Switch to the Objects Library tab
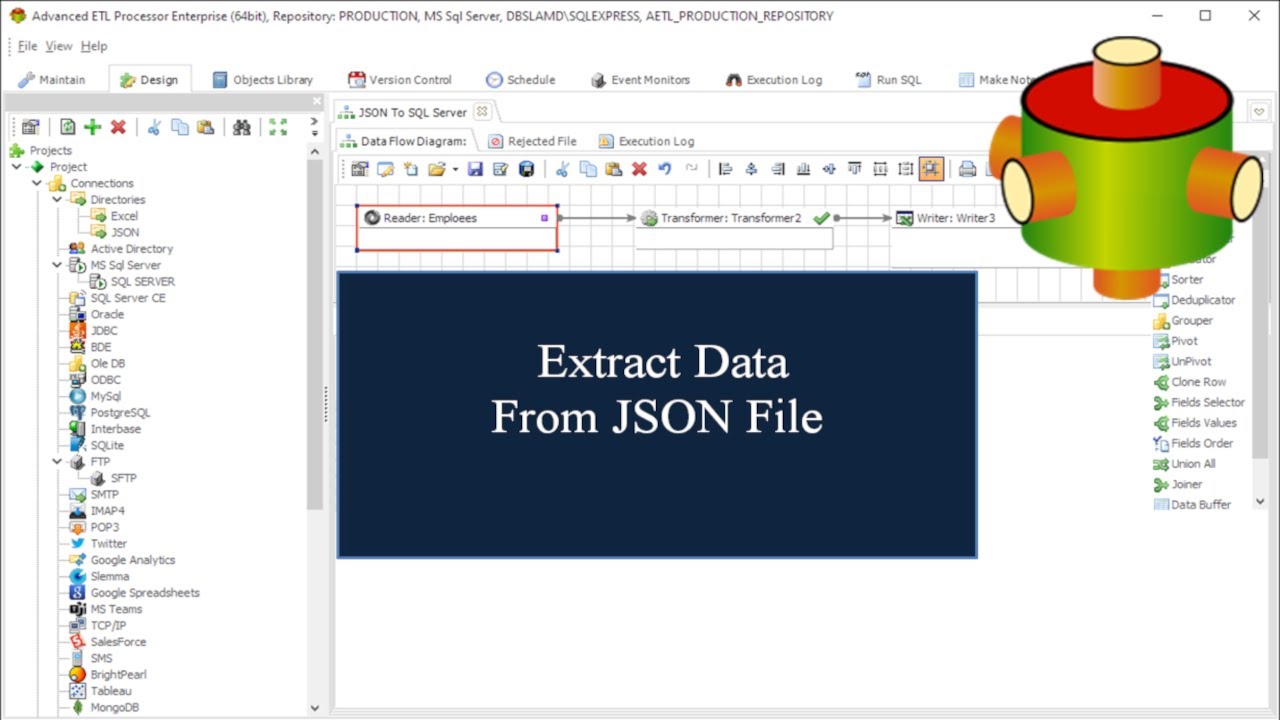Screen dimensions: 1280x720 262,80
